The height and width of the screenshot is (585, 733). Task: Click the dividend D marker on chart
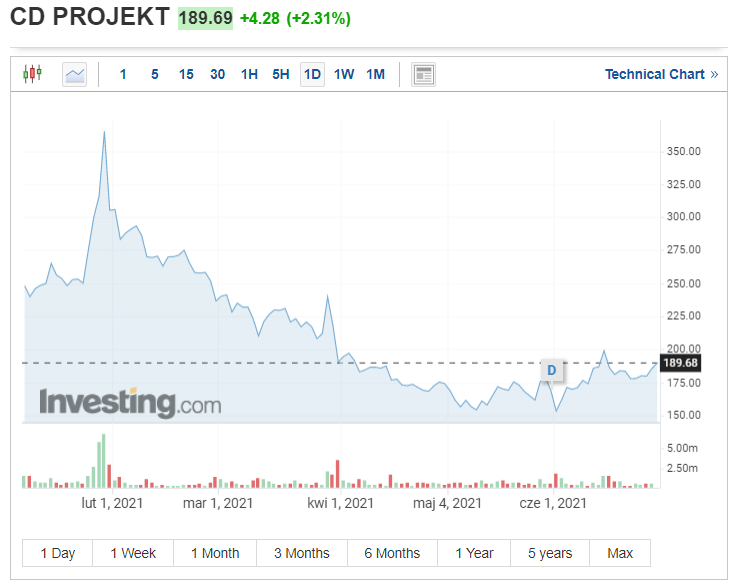(x=552, y=370)
